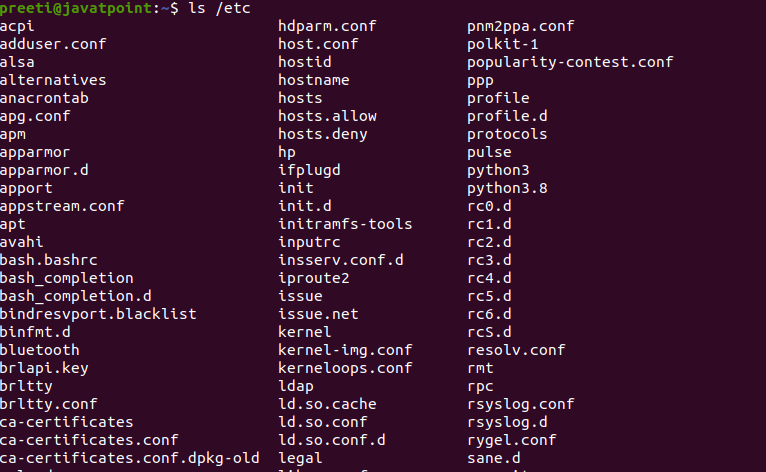Select the python3.8 directory name
766x472 pixels.
pos(507,188)
